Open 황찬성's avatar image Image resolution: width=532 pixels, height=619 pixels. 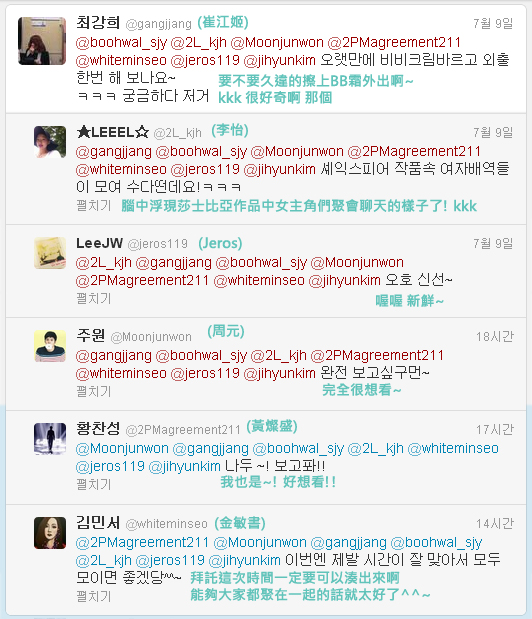pyautogui.click(x=50, y=439)
